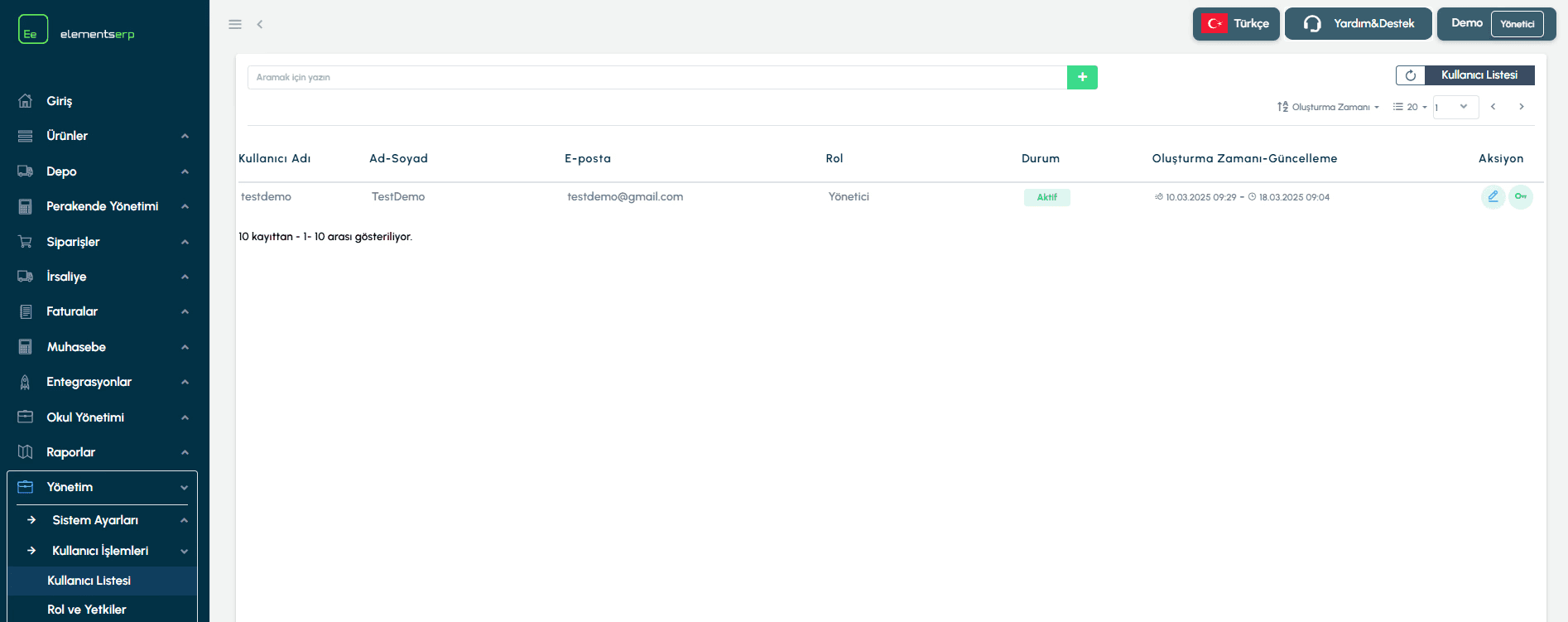1568x622 pixels.
Task: Click the headset support icon
Action: [1312, 23]
